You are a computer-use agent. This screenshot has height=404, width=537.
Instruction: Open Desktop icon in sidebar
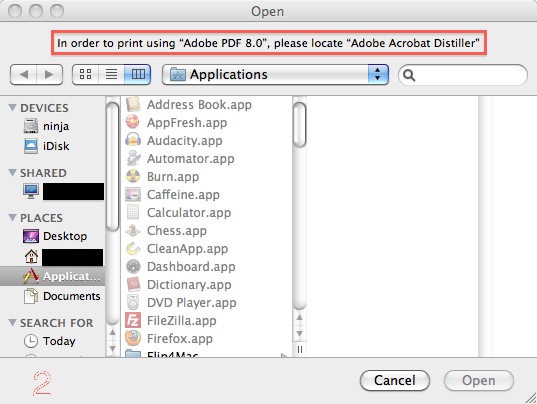point(31,236)
